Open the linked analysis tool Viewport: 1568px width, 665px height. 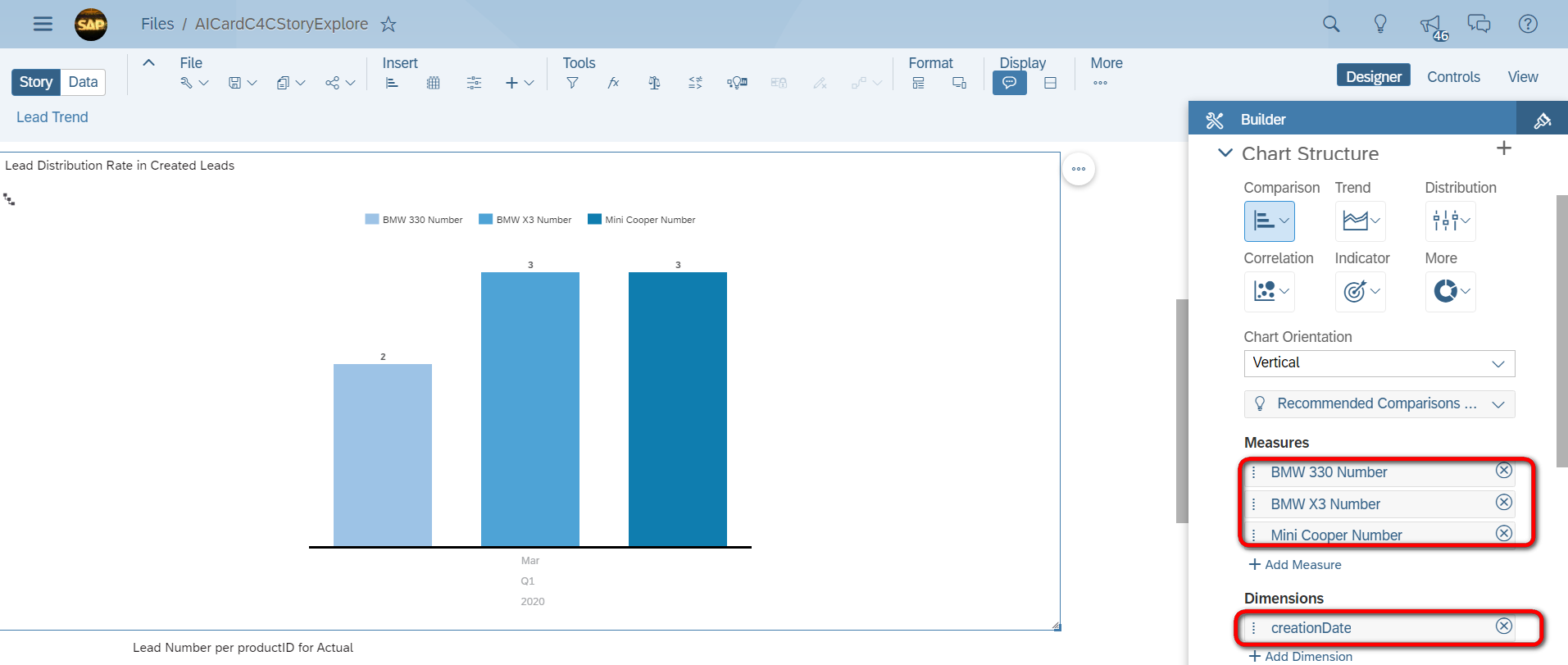[x=695, y=83]
